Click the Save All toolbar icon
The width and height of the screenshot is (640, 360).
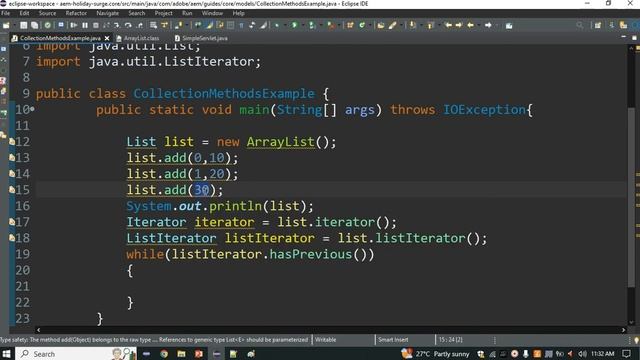pos(35,25)
